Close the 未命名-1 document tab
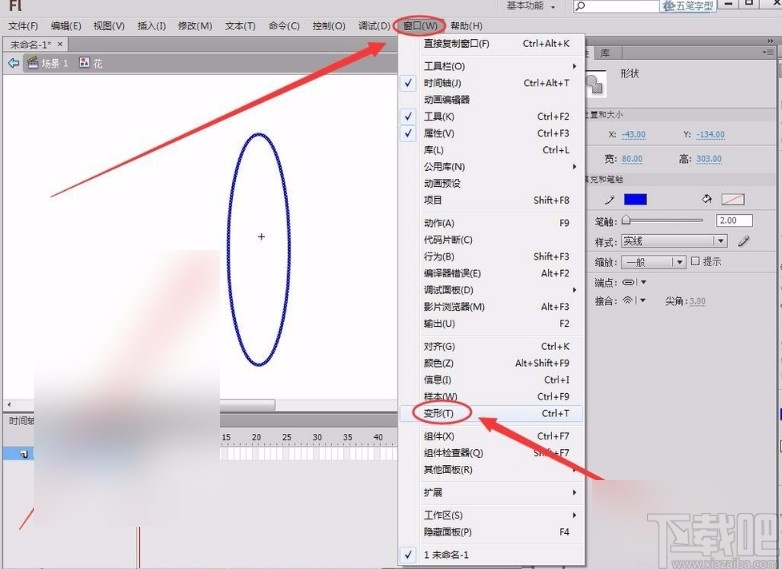Viewport: 782px width, 569px height. pyautogui.click(x=60, y=44)
